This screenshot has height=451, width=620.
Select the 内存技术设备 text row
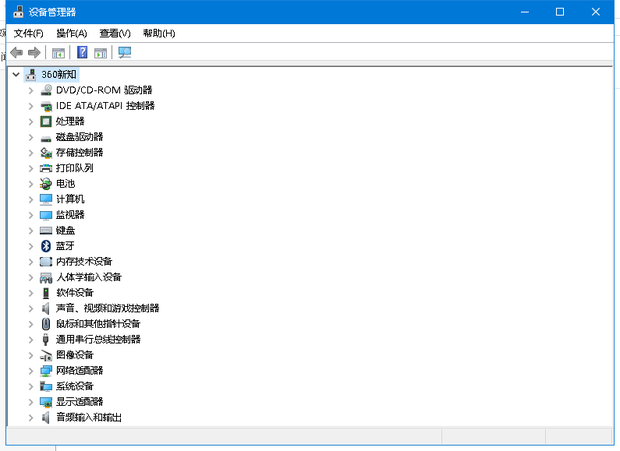point(84,262)
